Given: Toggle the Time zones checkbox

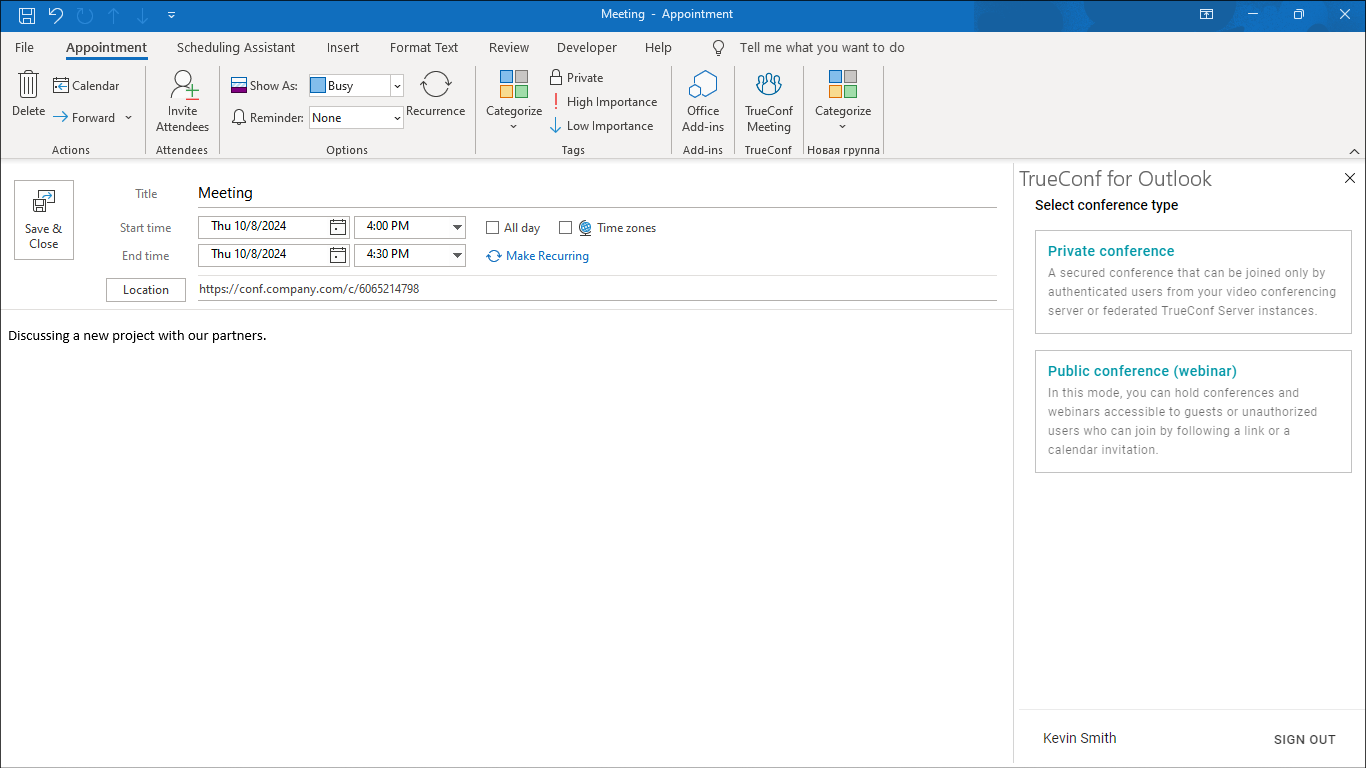Looking at the screenshot, I should (565, 228).
